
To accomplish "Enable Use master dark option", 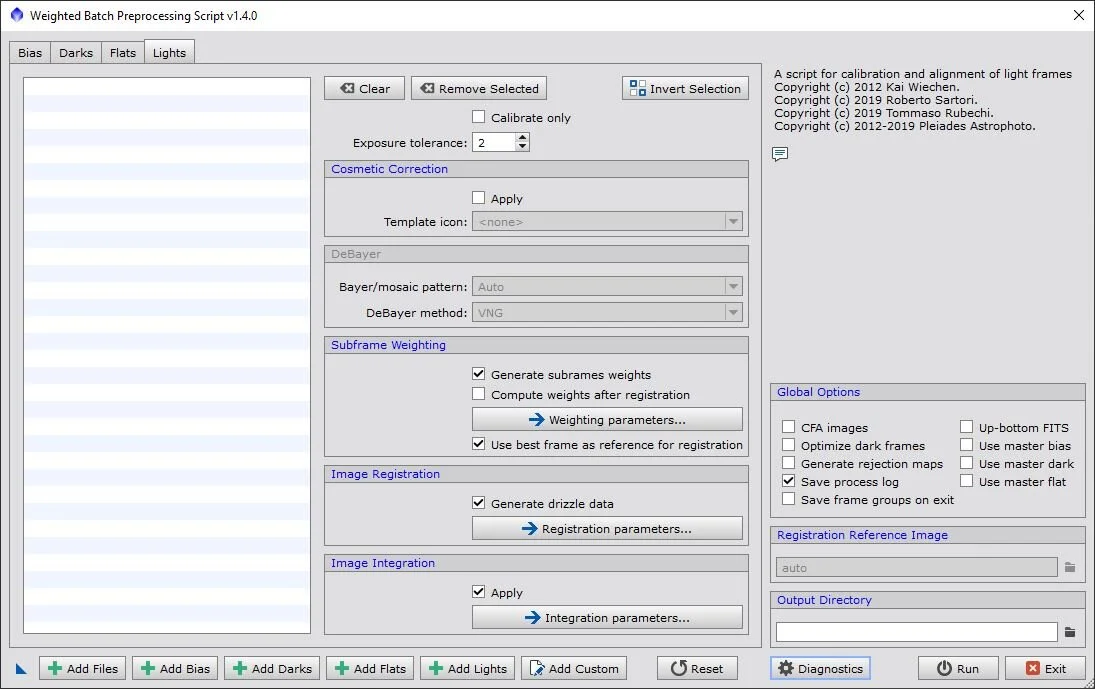I will click(x=967, y=463).
